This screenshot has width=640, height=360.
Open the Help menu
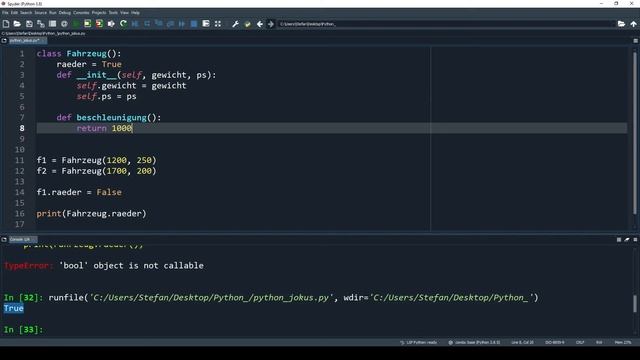(x=136, y=13)
